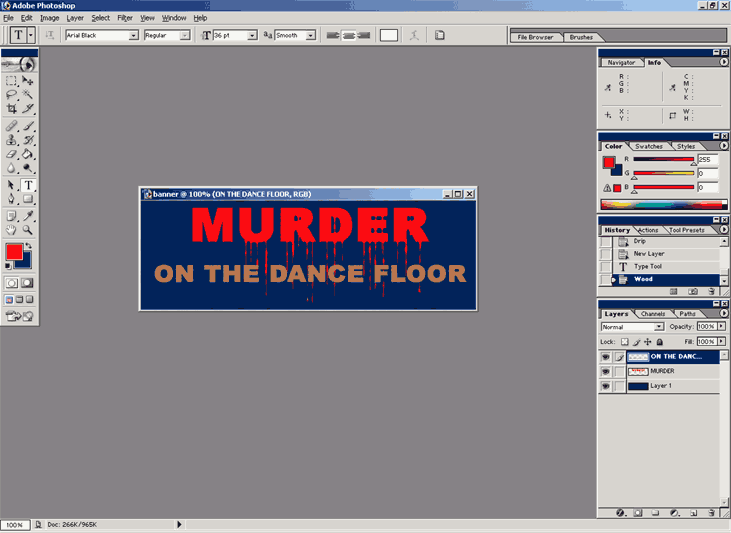The height and width of the screenshot is (533, 731).
Task: Select the Slice tool
Action: tap(28, 109)
